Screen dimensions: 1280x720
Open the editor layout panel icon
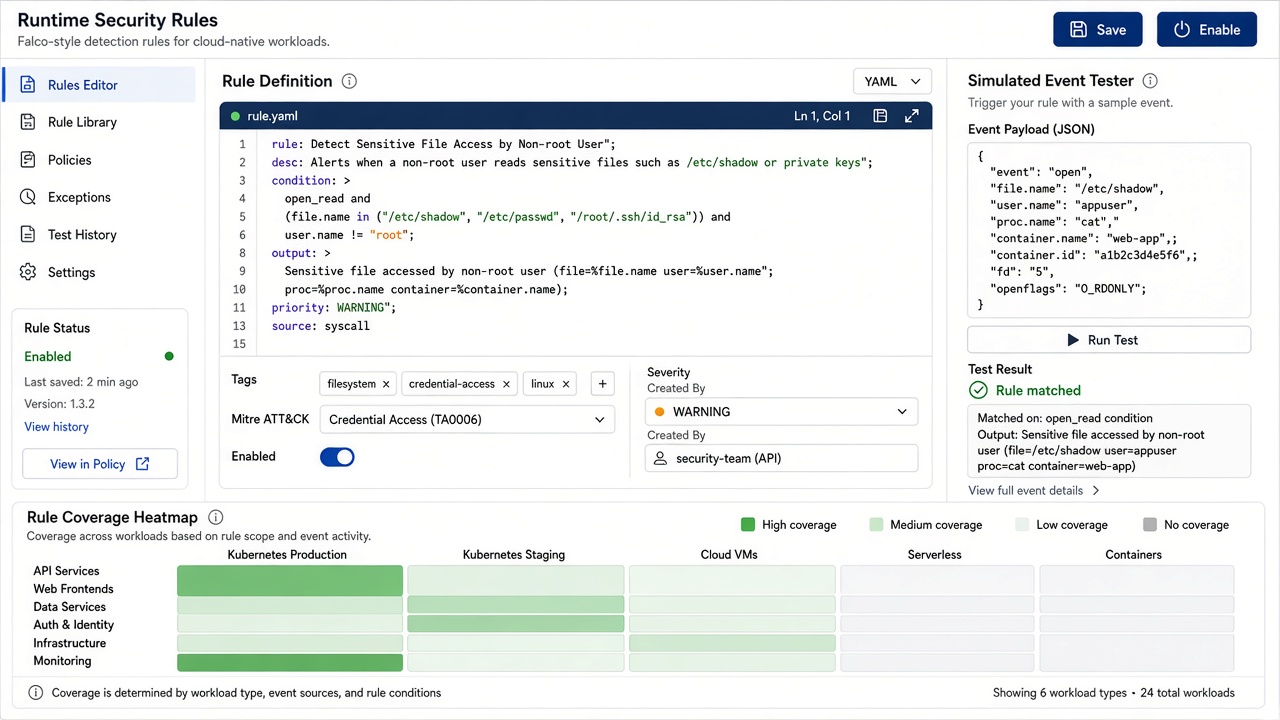coord(880,116)
